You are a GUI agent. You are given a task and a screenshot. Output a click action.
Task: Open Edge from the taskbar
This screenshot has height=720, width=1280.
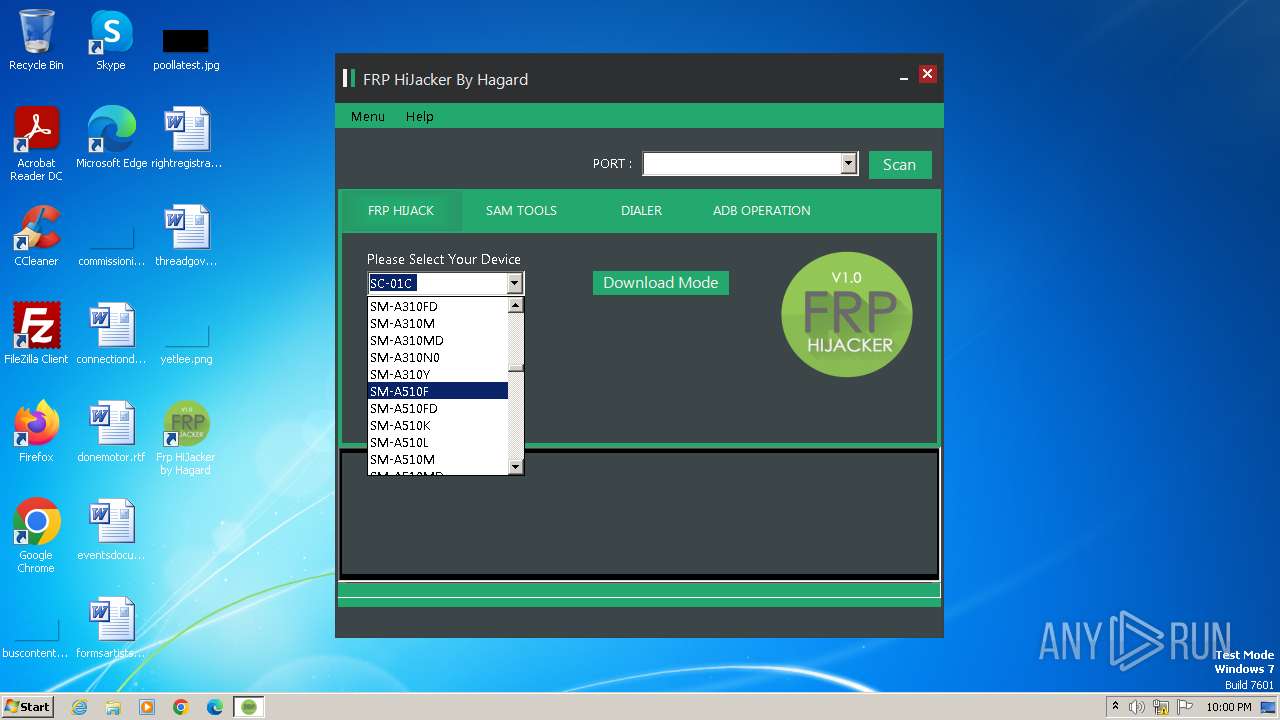pyautogui.click(x=215, y=707)
